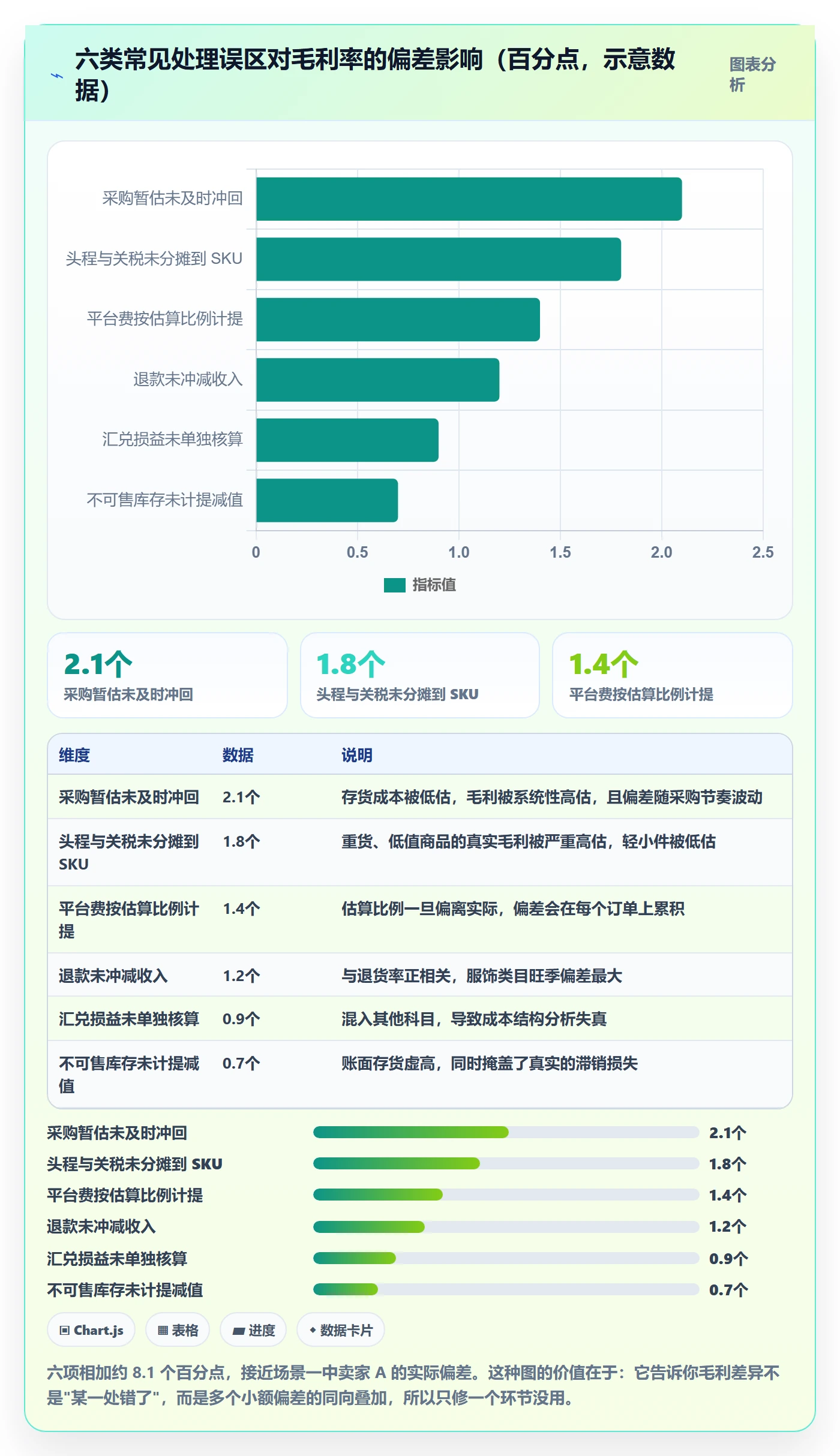
Task: Click the 头程与关税未分摊到 SKU chart bar
Action: tap(439, 259)
